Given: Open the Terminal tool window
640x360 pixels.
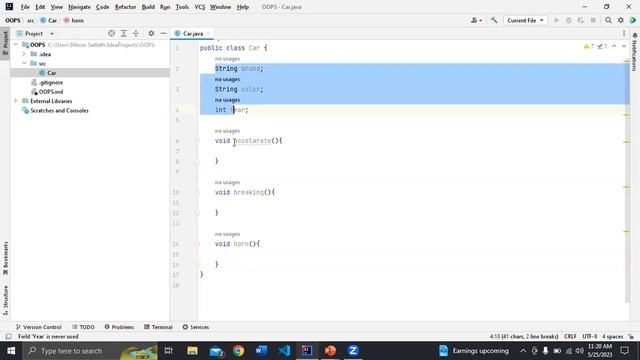Looking at the screenshot, I should click(158, 327).
